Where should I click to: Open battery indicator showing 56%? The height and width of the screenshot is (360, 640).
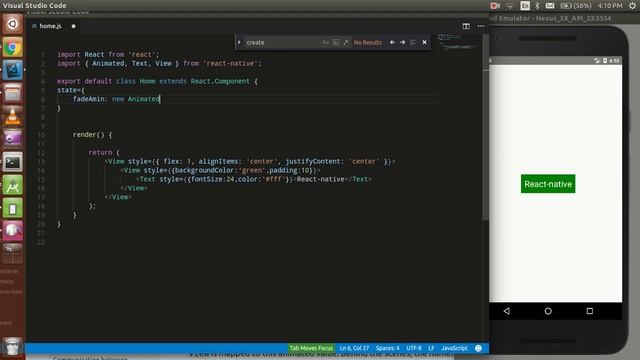click(x=576, y=6)
